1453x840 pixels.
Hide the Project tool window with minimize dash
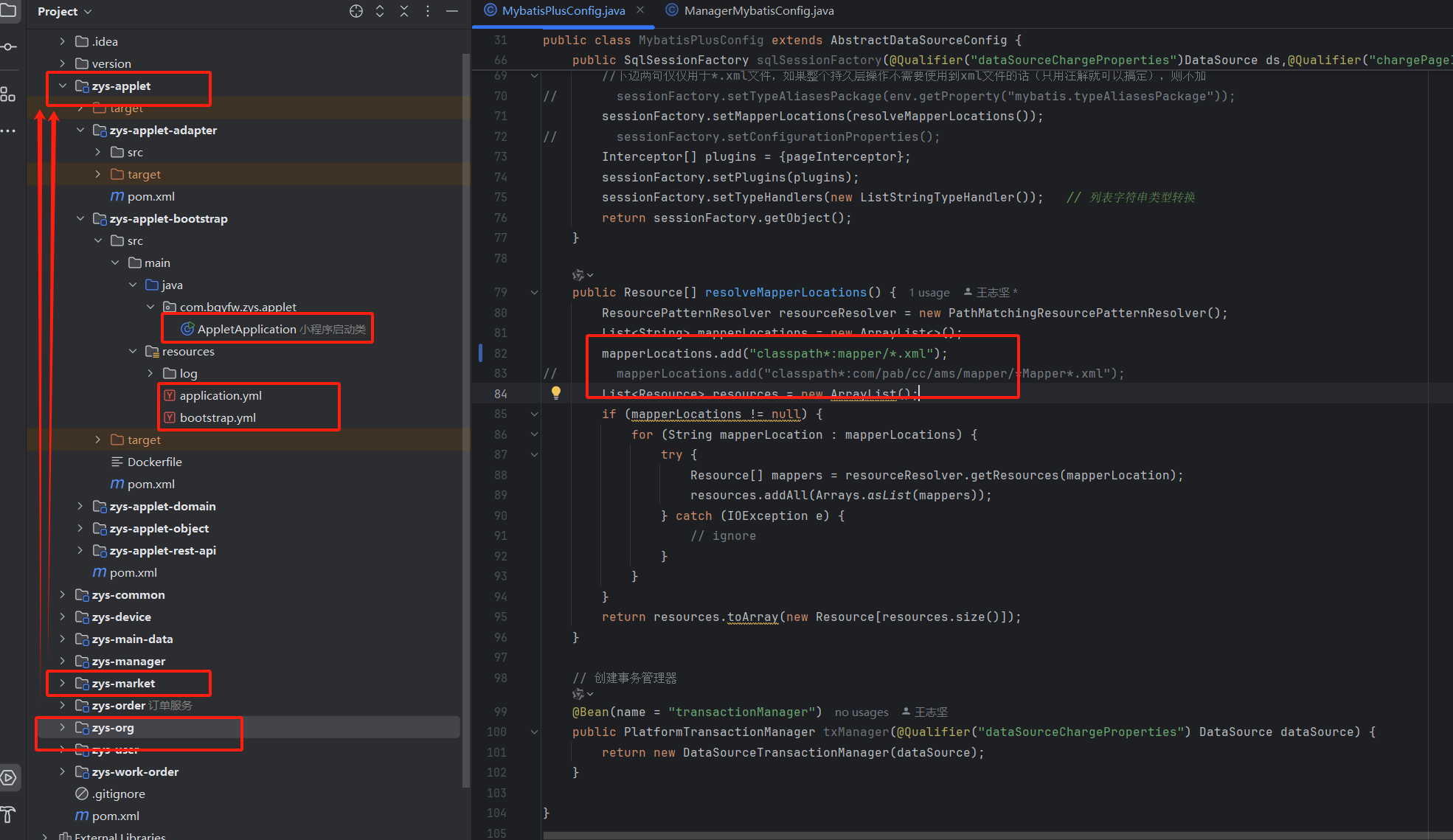tap(452, 11)
